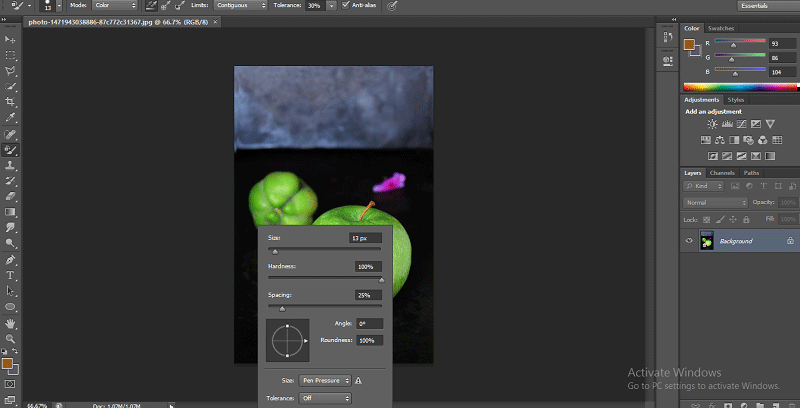Hide the Background layer visibility eye

click(x=689, y=241)
